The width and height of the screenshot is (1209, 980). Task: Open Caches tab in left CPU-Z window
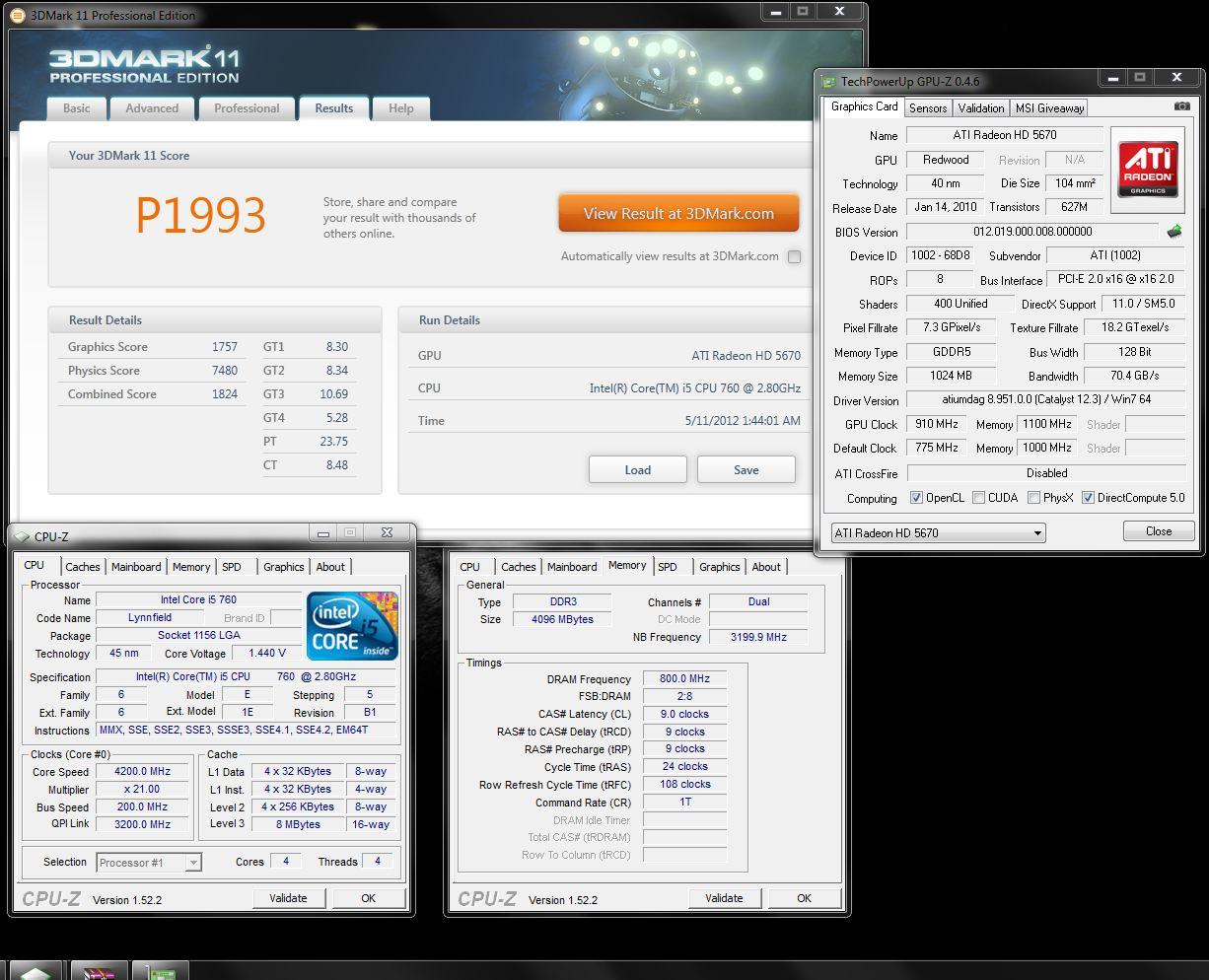pos(83,567)
